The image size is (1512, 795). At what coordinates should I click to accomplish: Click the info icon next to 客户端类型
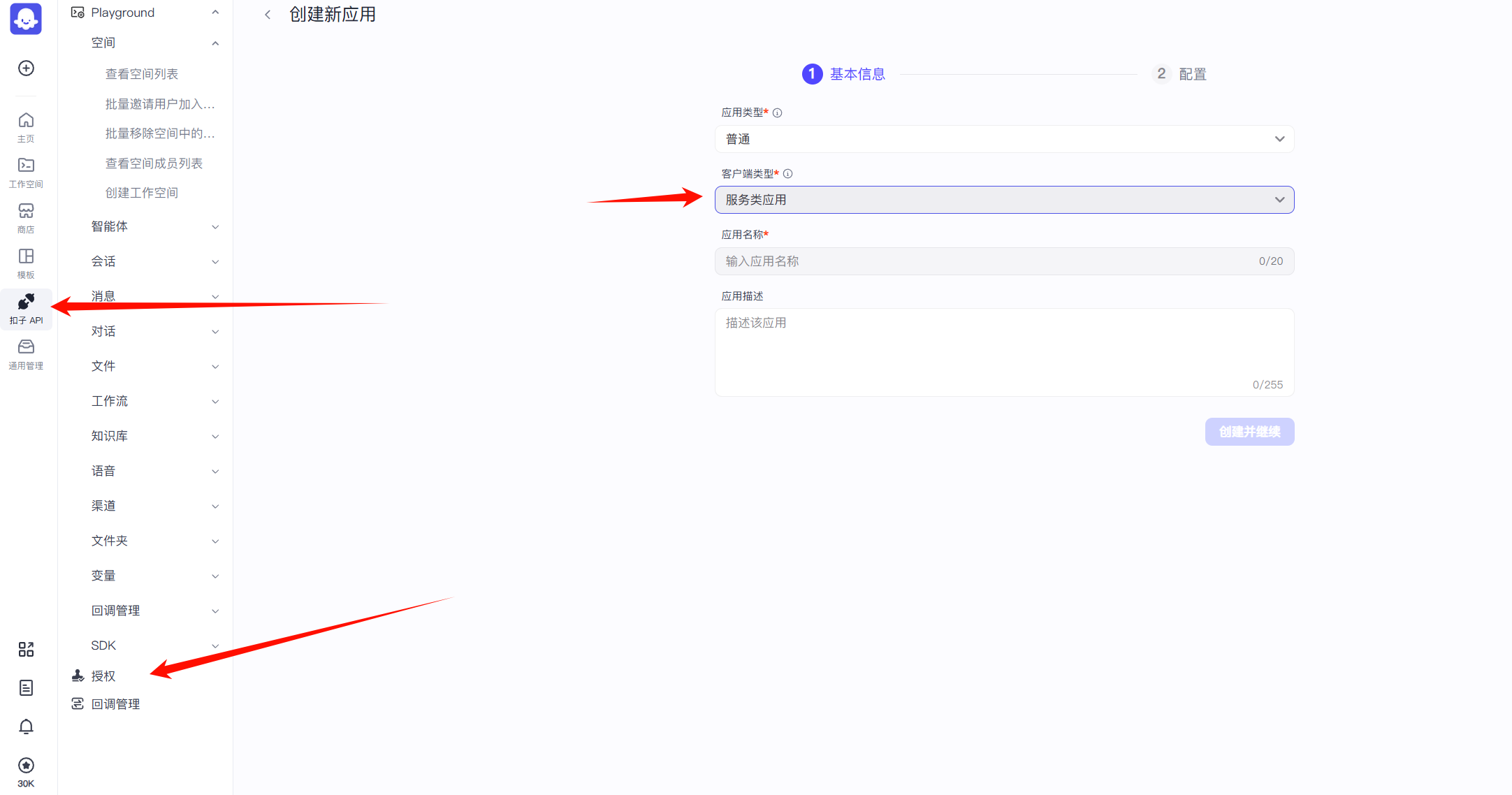[787, 174]
